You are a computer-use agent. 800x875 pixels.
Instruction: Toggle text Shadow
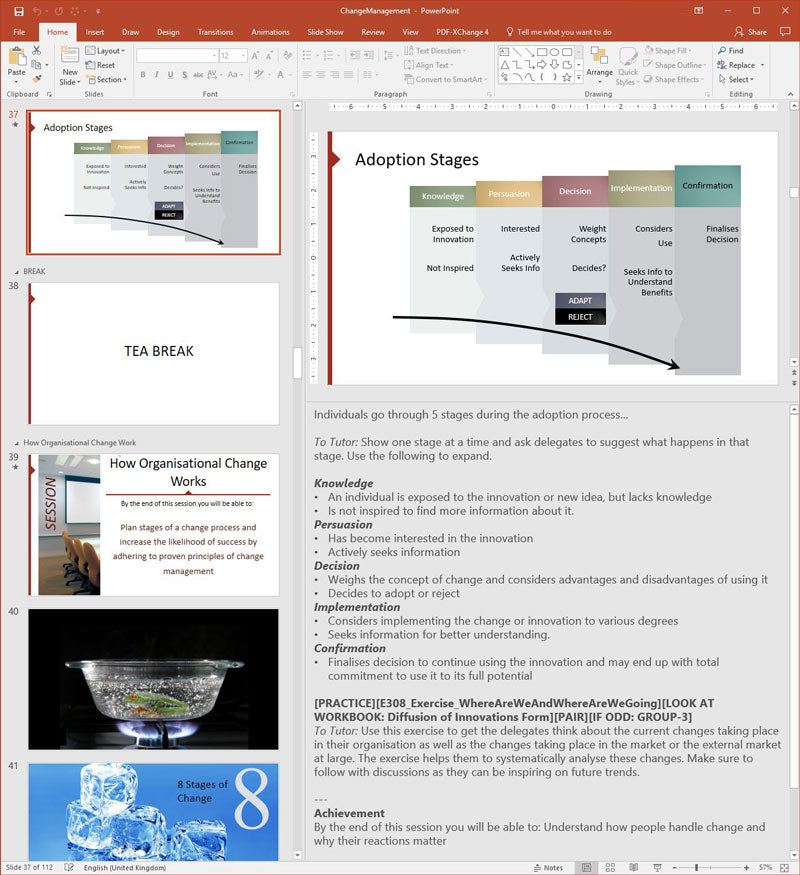184,74
